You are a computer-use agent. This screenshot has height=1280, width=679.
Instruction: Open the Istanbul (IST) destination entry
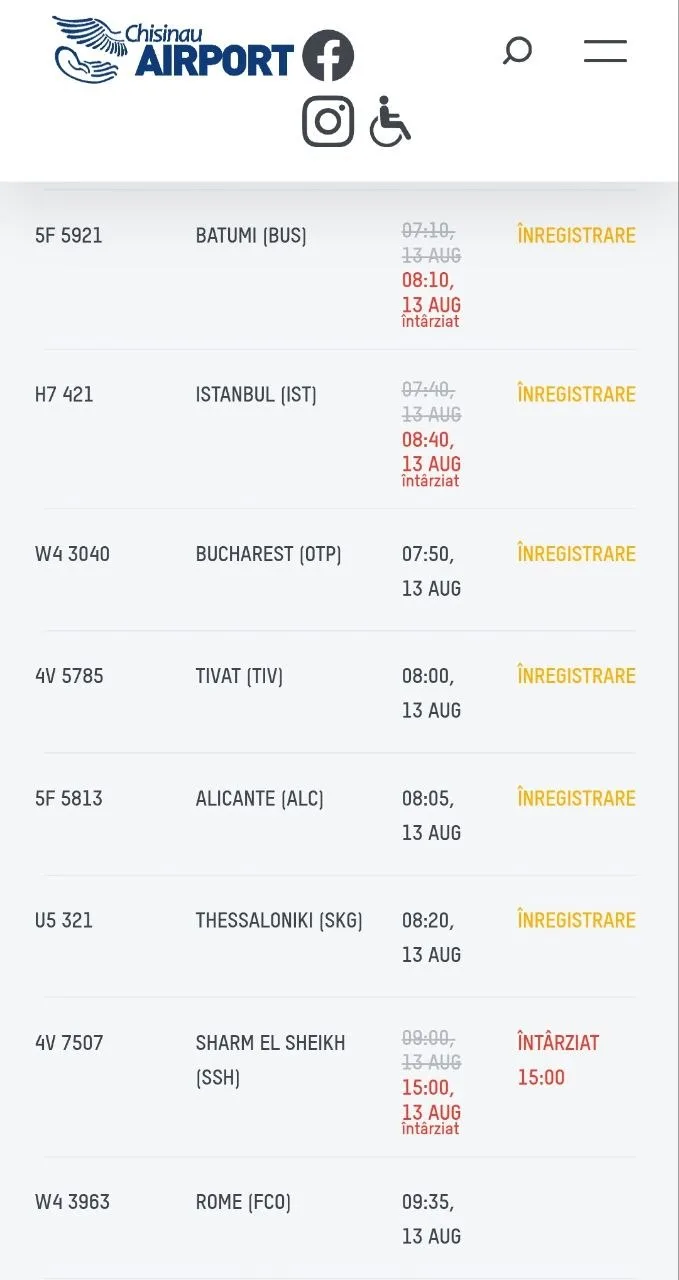click(256, 395)
